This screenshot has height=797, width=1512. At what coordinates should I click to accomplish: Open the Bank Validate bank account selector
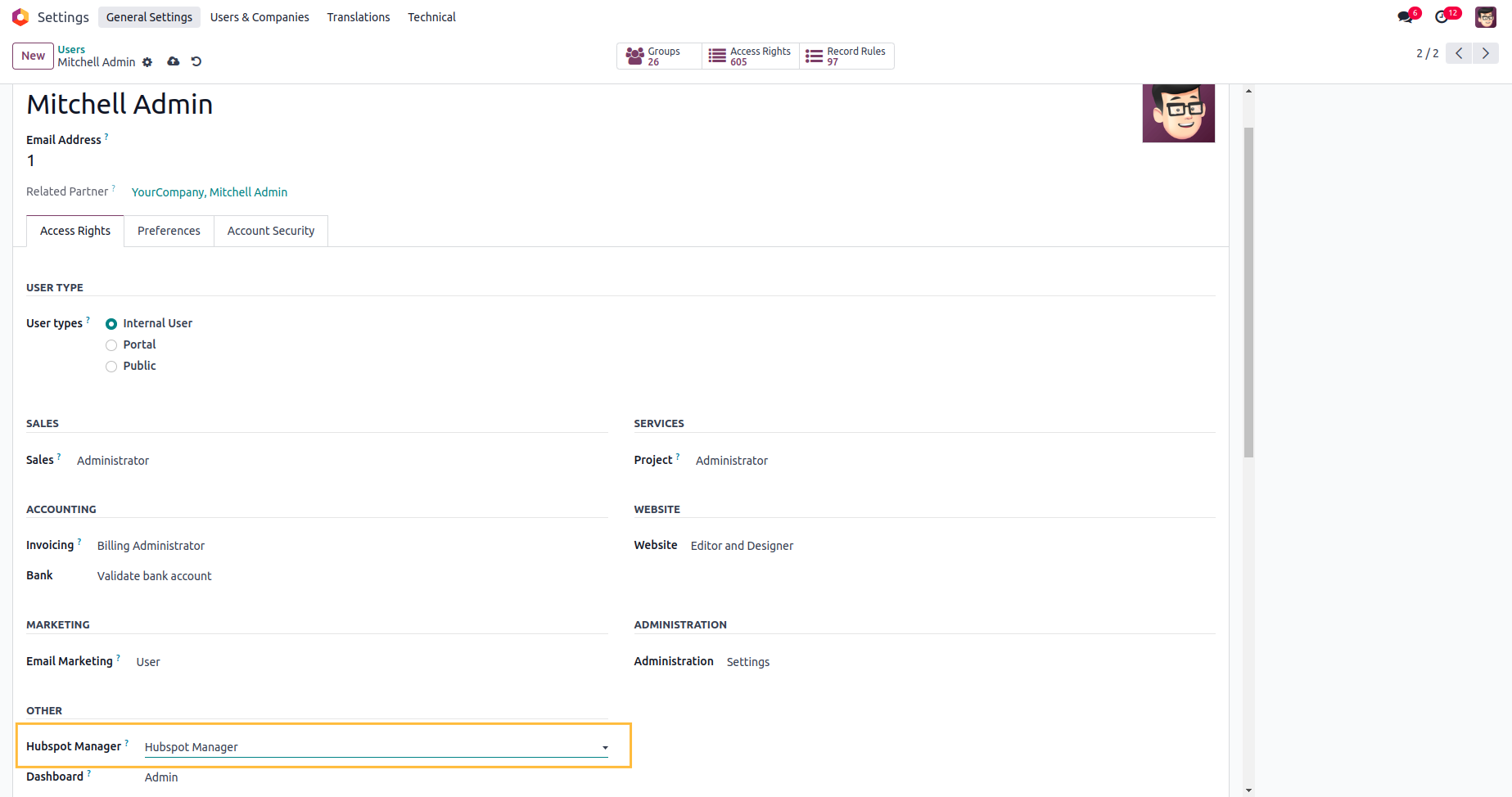[154, 576]
